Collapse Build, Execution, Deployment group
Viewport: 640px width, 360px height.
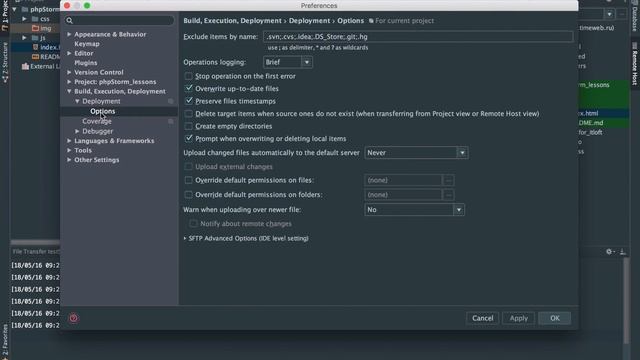pyautogui.click(x=69, y=91)
